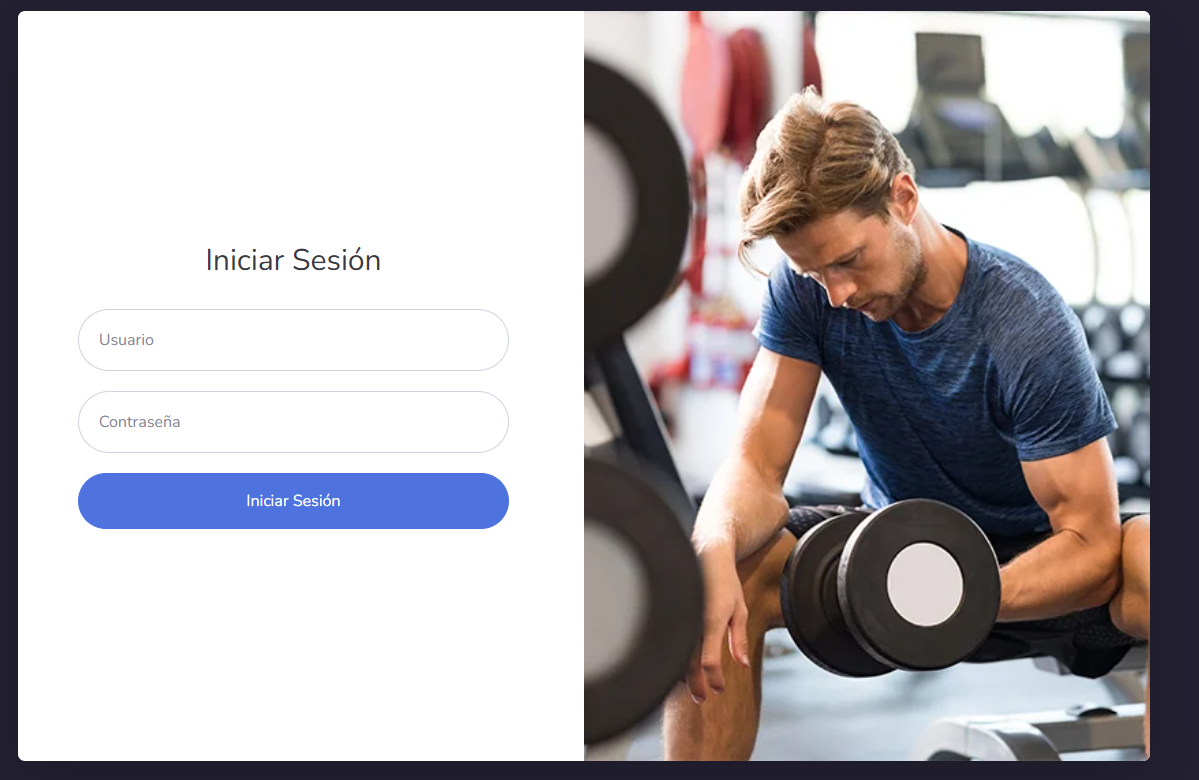Screen dimensions: 1199x780
Task: Click empty white area below the login button
Action: coord(293,642)
